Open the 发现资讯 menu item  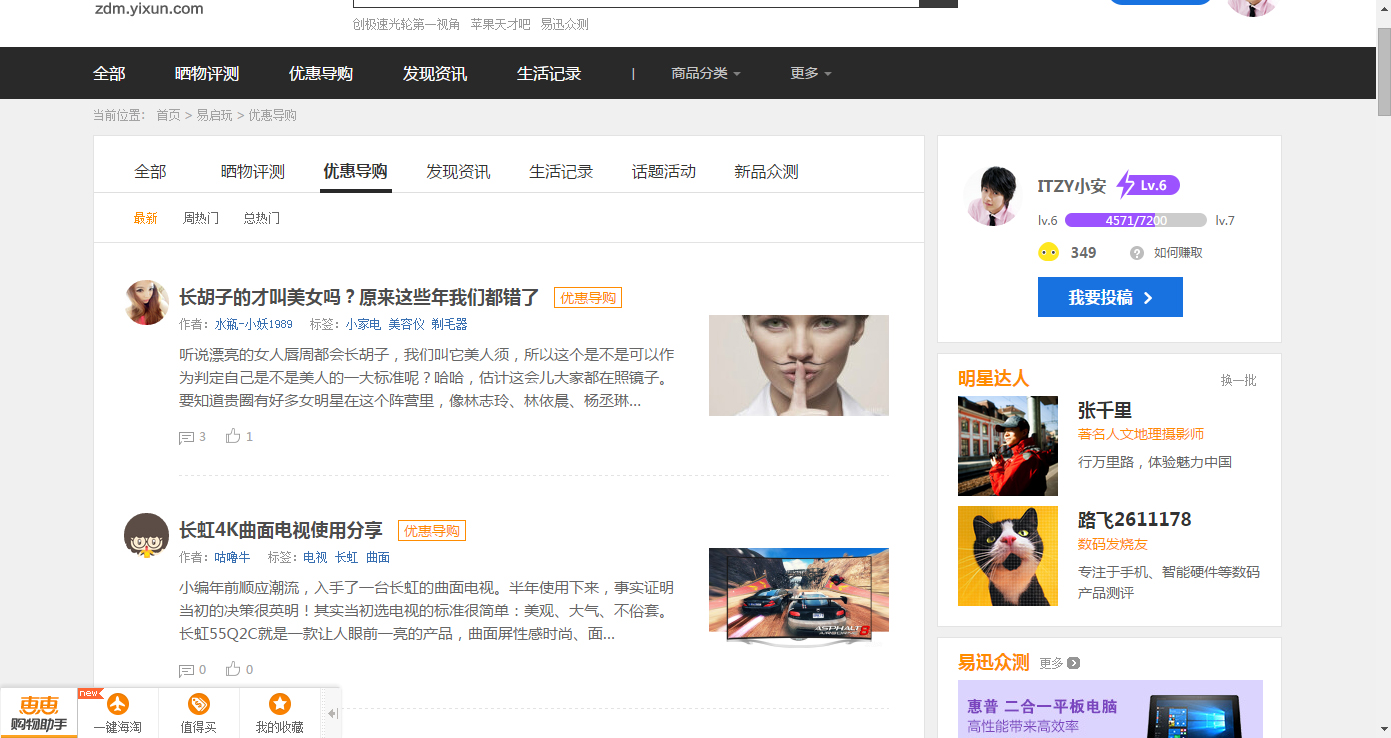point(434,72)
